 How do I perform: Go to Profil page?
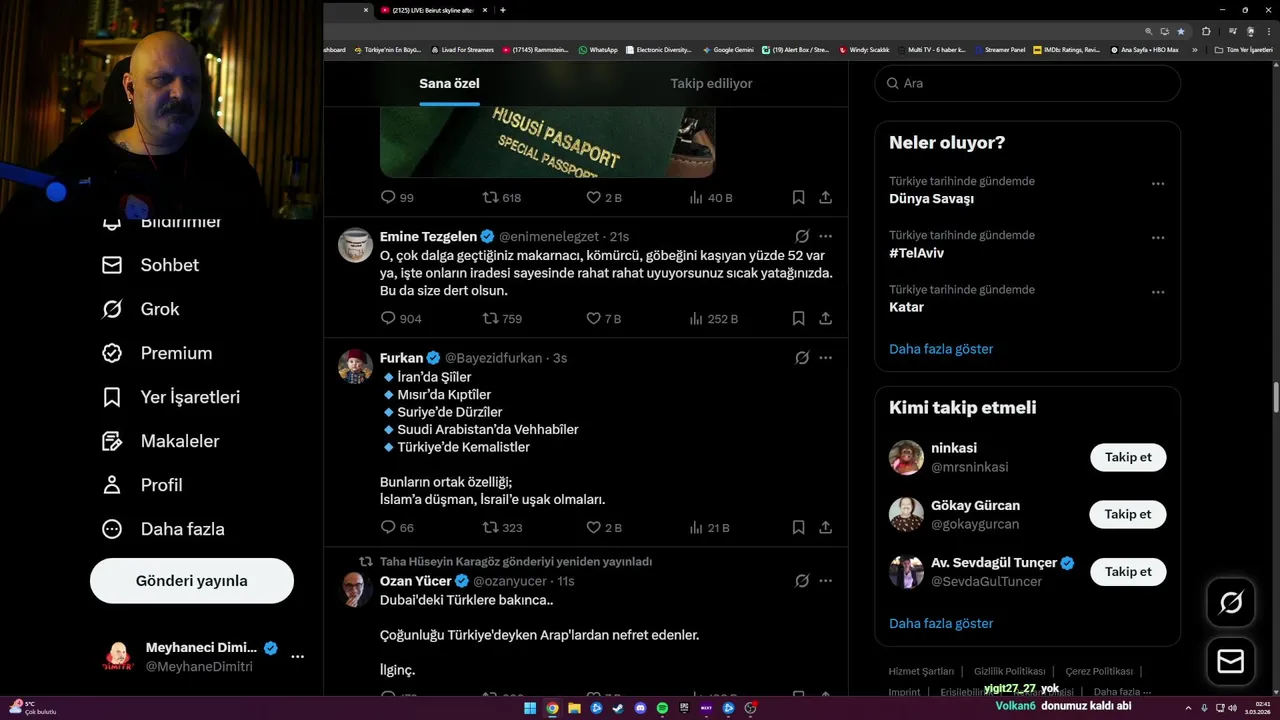click(142, 485)
